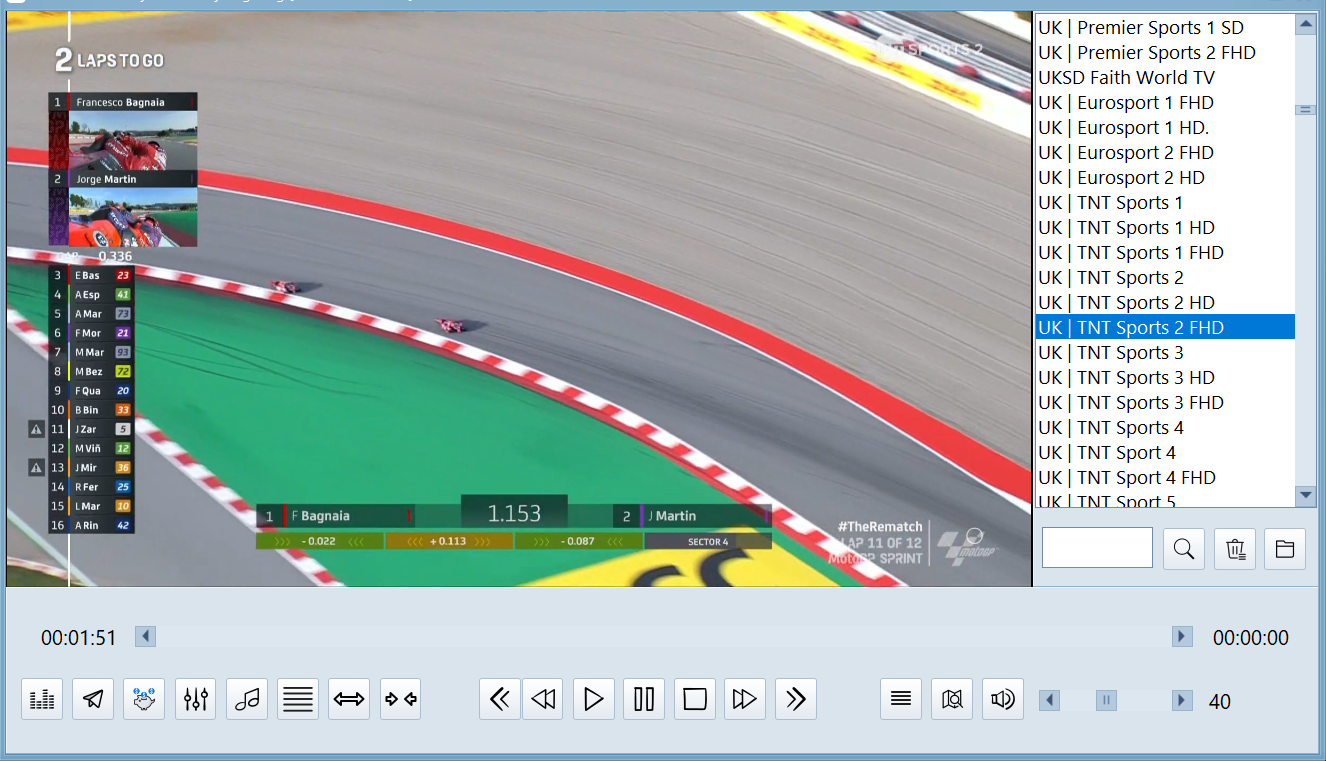The image size is (1326, 761).
Task: Select UK | TNT Sports 2 HD
Action: pos(1165,303)
